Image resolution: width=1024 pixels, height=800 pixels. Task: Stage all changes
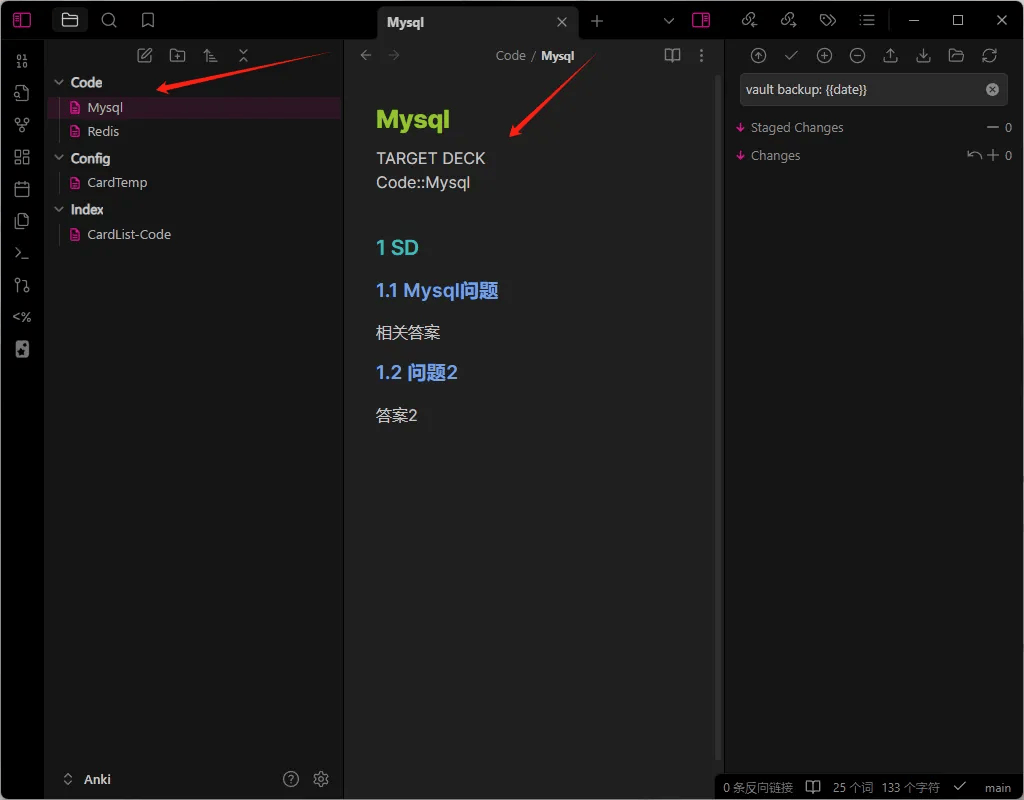pyautogui.click(x=824, y=56)
